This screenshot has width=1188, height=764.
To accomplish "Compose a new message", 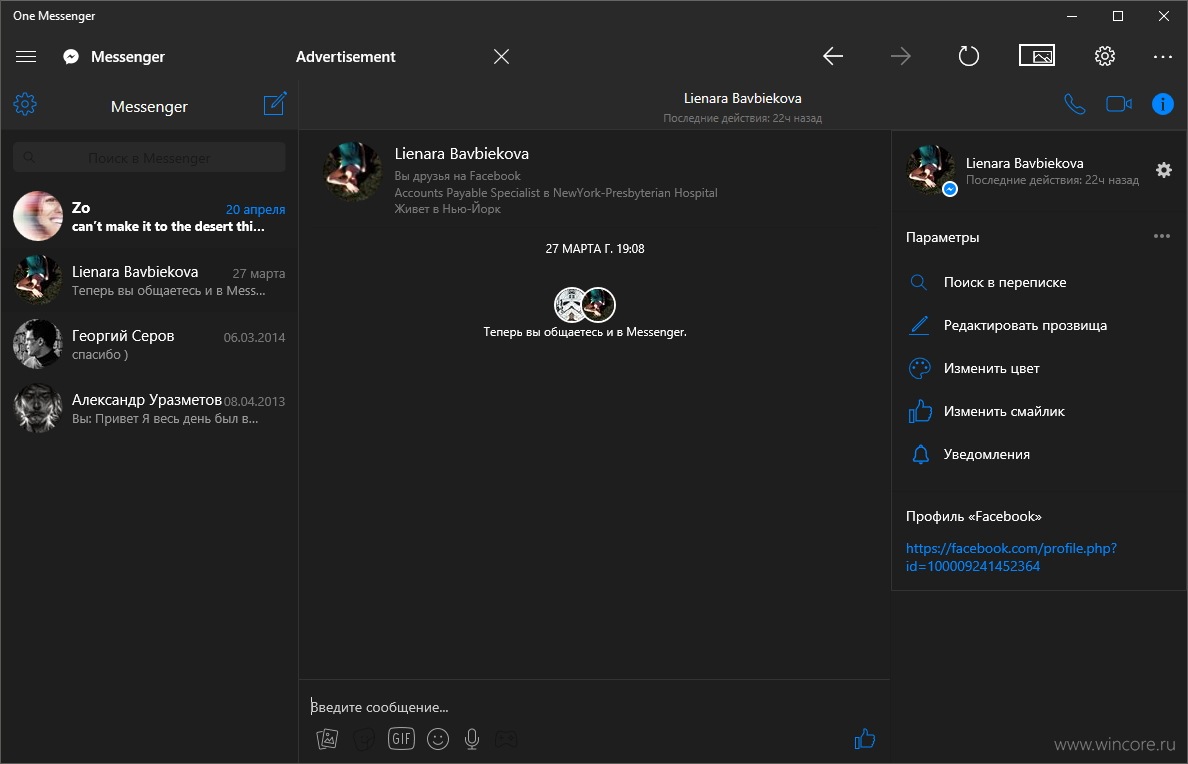I will [275, 104].
